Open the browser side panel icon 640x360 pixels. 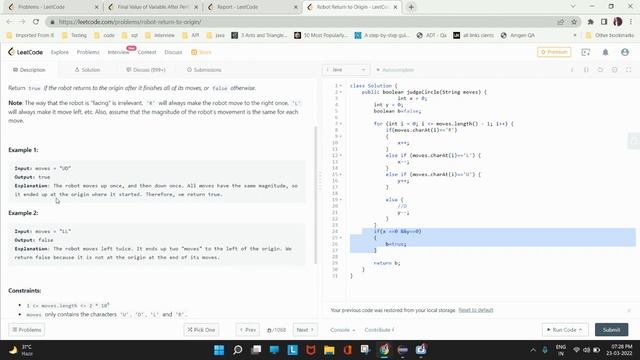point(604,22)
